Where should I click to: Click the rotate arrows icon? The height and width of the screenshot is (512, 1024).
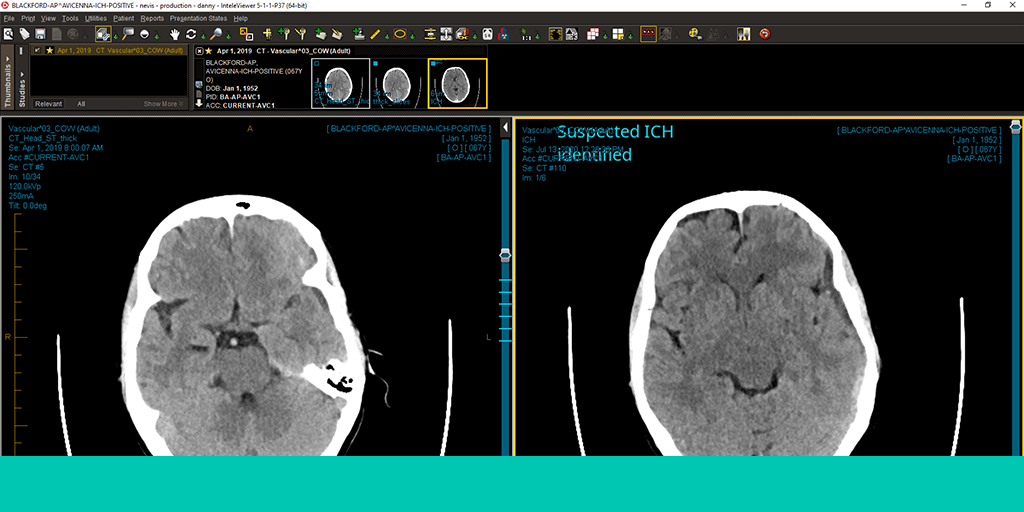[191, 34]
